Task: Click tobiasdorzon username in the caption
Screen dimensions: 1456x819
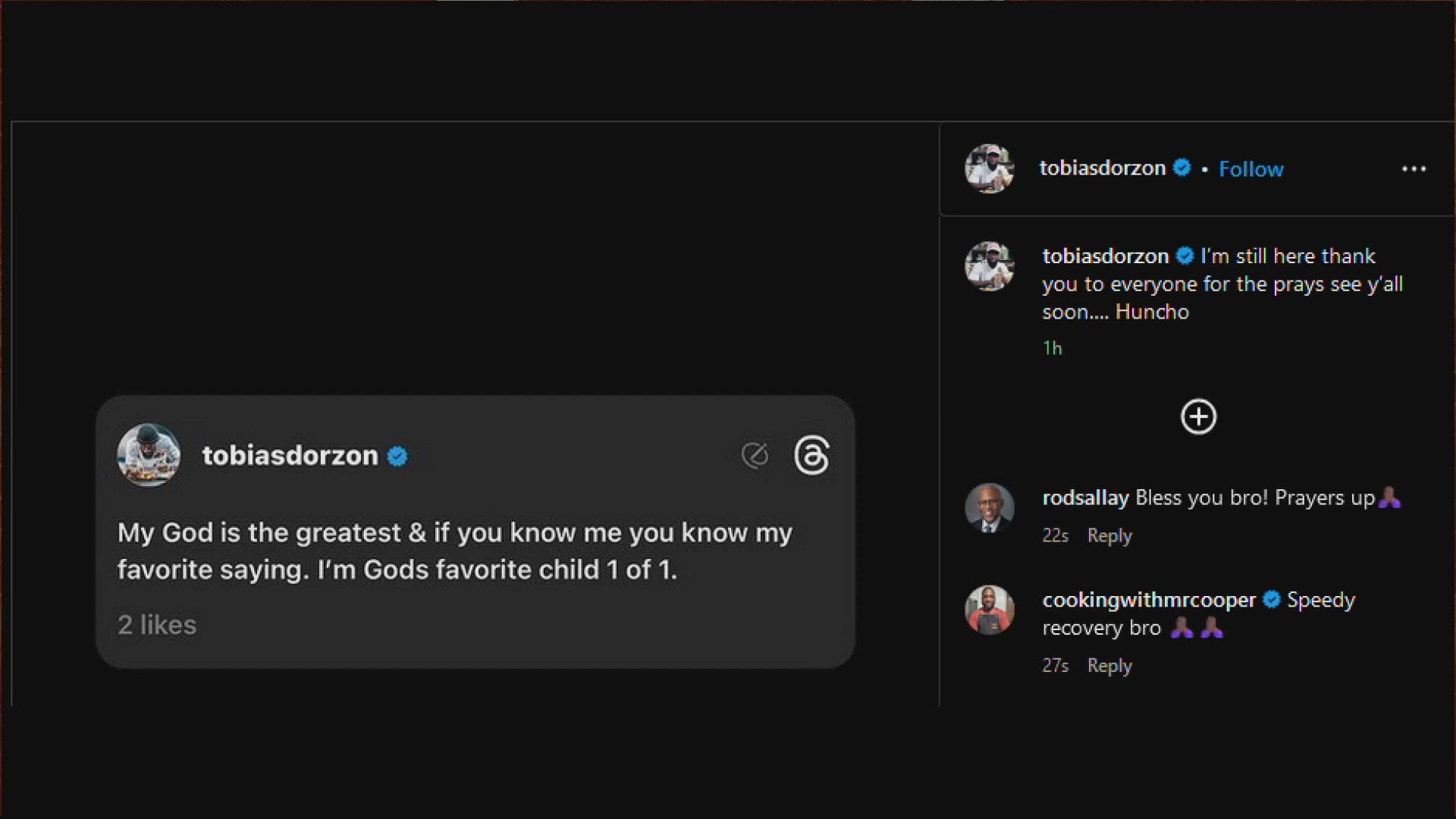Action: coord(1105,256)
